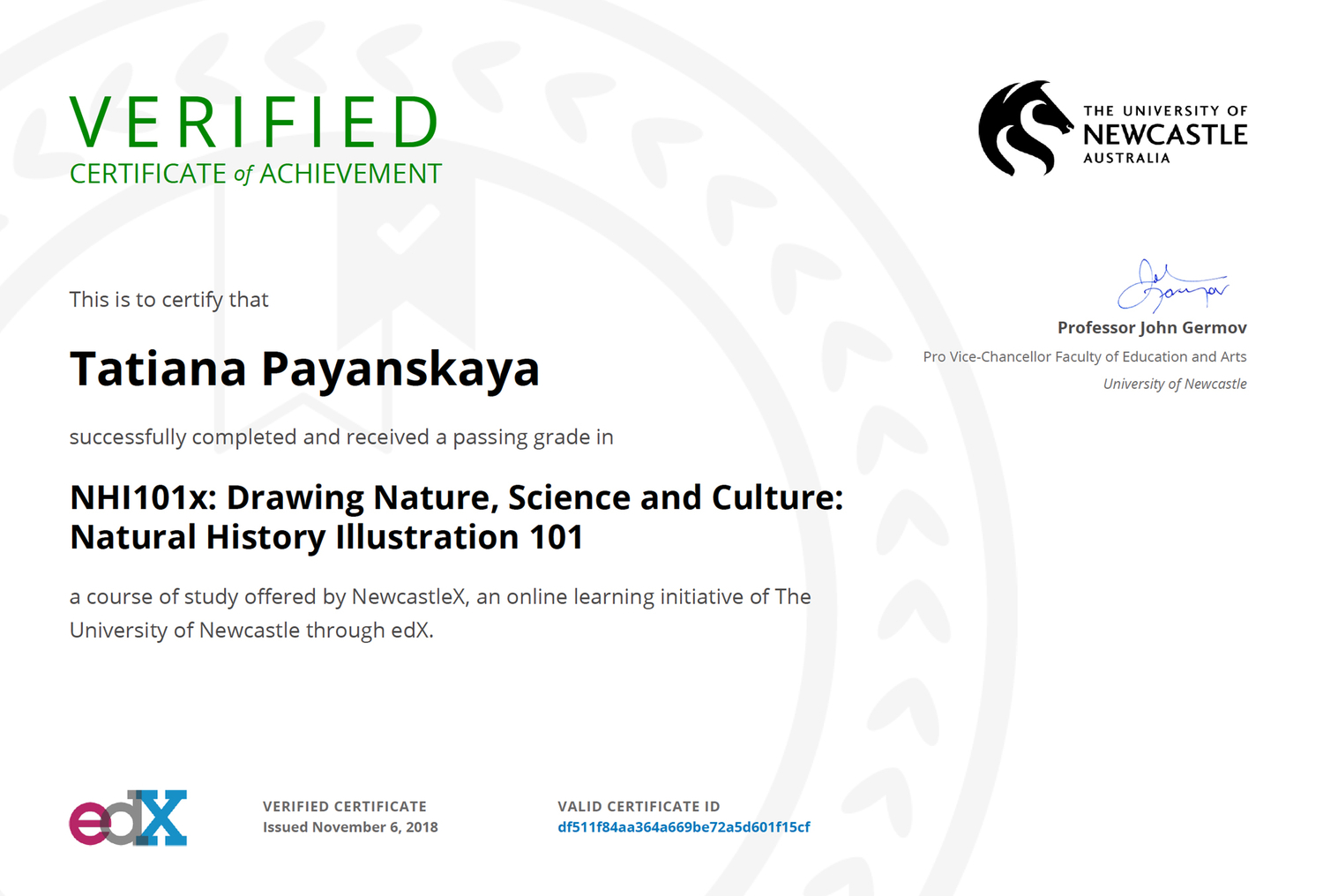This screenshot has height=896, width=1323.
Task: Click the Pro Vice-Chancellor Faculty of Education and Arts text
Action: pyautogui.click(x=1085, y=356)
